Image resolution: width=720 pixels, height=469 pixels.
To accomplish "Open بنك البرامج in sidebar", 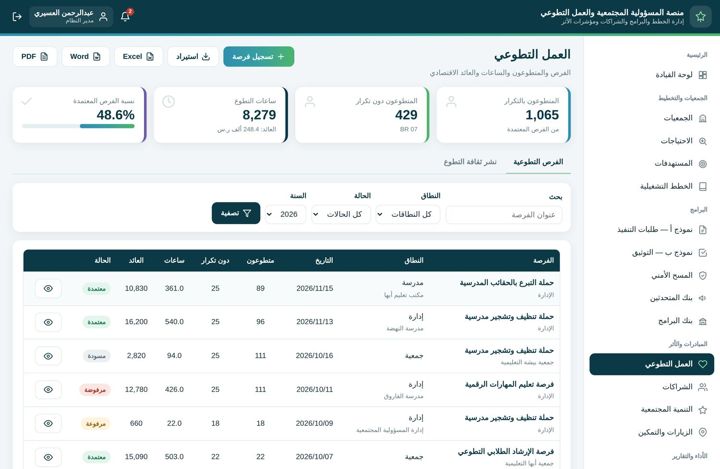I will (652, 321).
